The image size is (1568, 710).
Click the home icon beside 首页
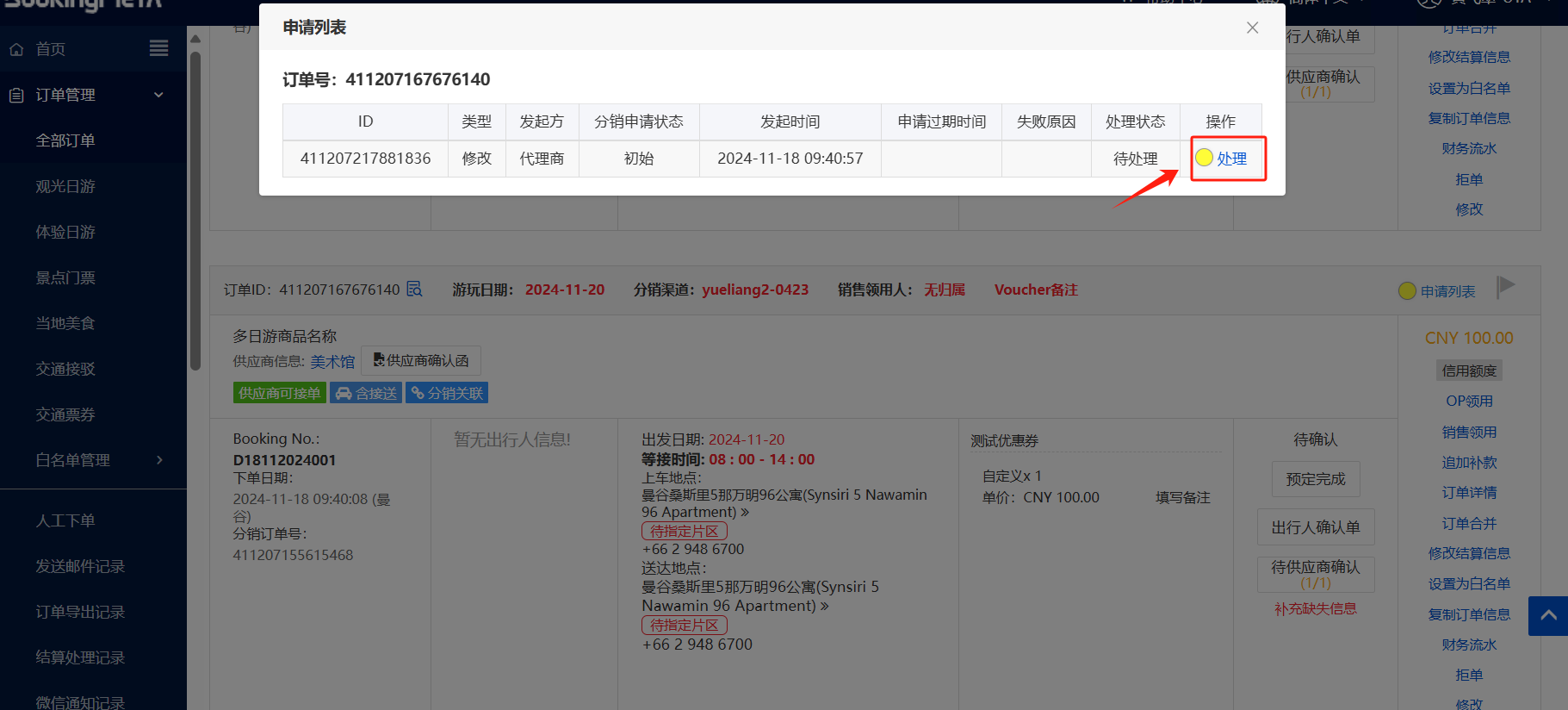tap(16, 49)
